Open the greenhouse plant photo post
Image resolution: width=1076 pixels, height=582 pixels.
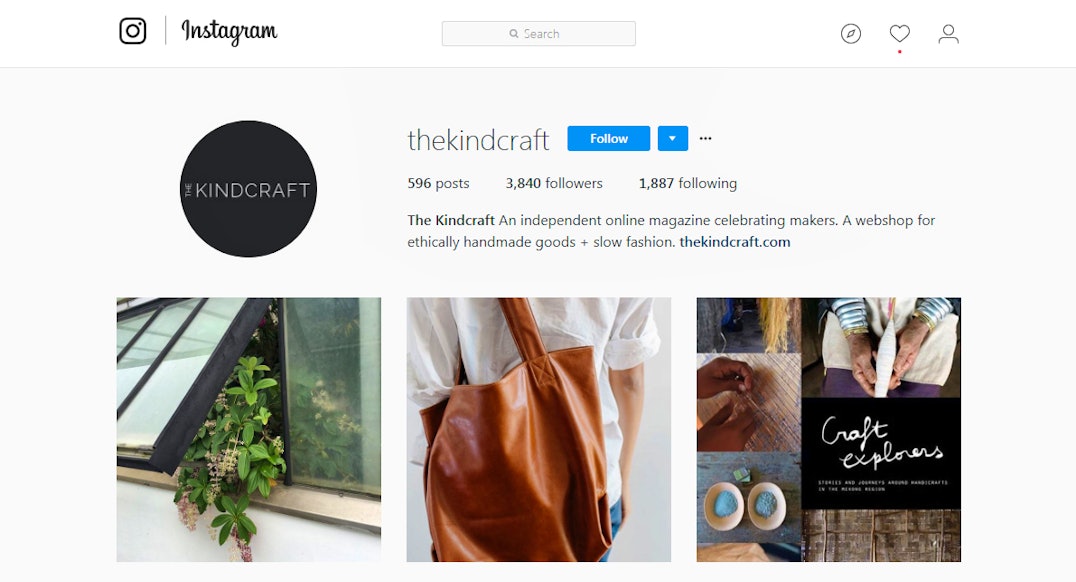[248, 430]
